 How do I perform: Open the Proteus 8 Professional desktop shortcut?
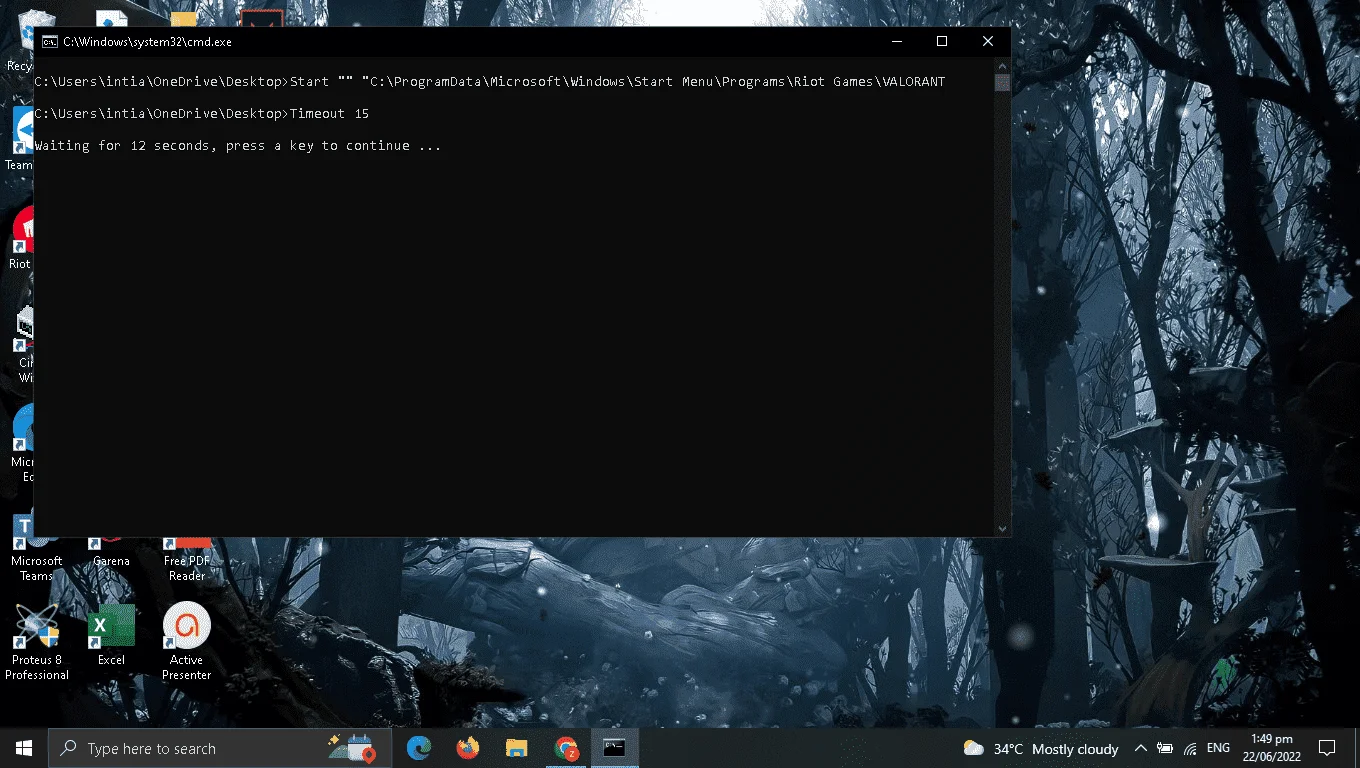click(x=37, y=642)
